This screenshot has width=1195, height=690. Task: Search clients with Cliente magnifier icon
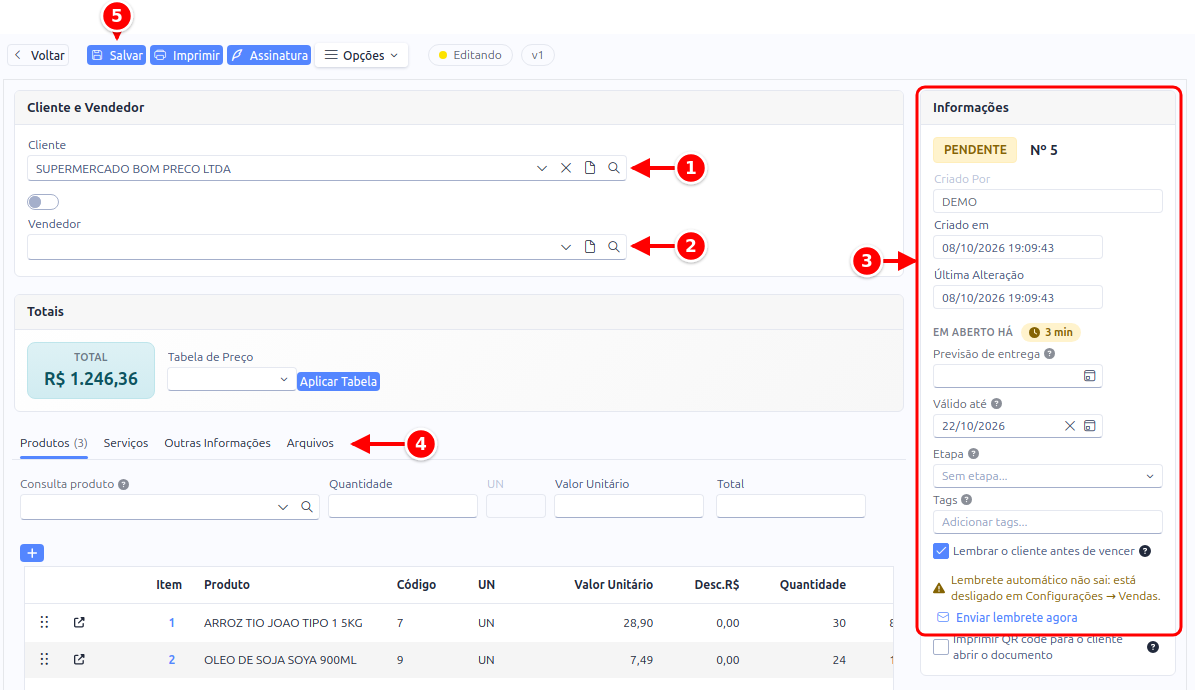pyautogui.click(x=614, y=168)
